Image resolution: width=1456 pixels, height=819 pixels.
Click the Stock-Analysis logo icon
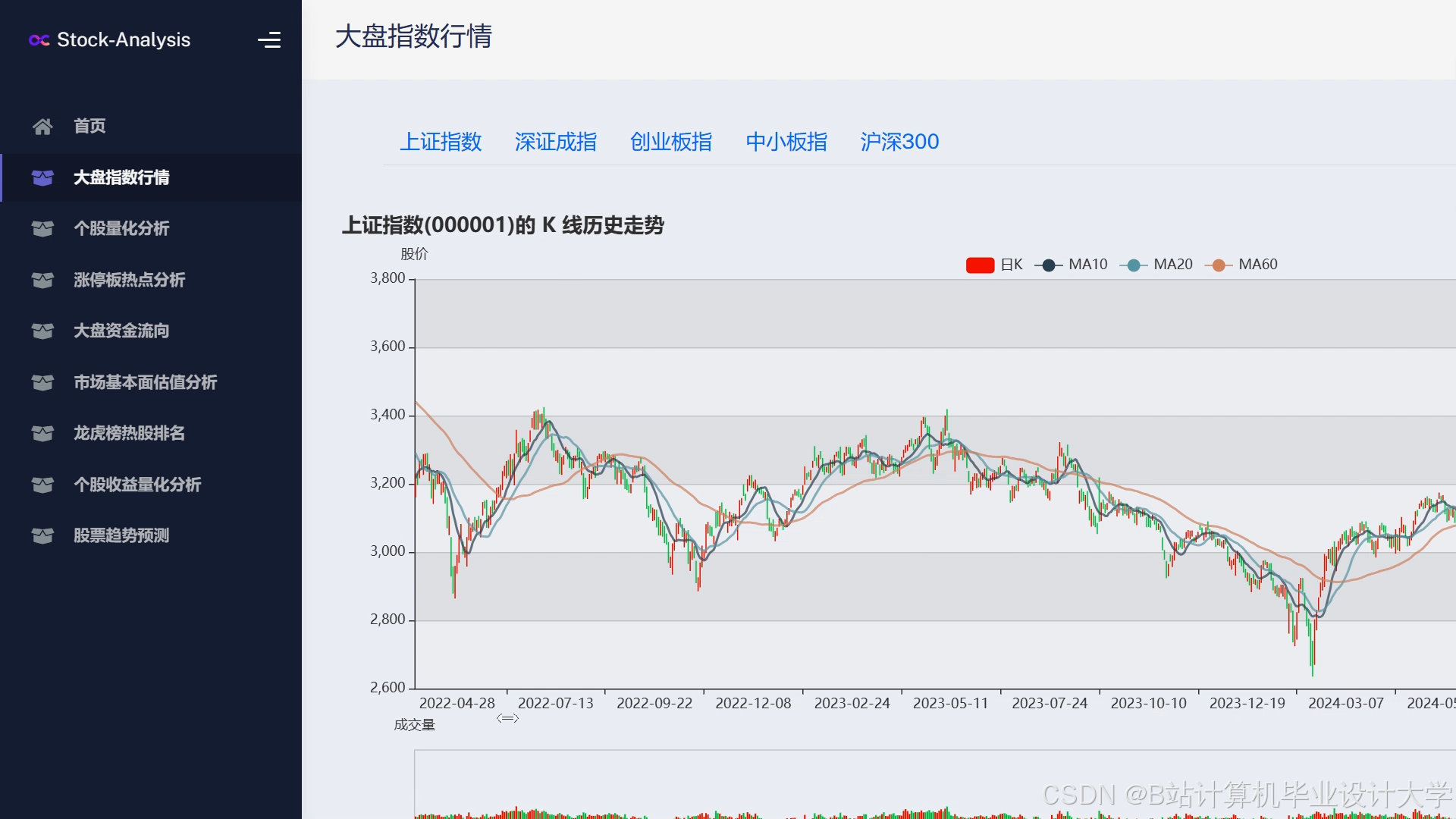pos(39,40)
